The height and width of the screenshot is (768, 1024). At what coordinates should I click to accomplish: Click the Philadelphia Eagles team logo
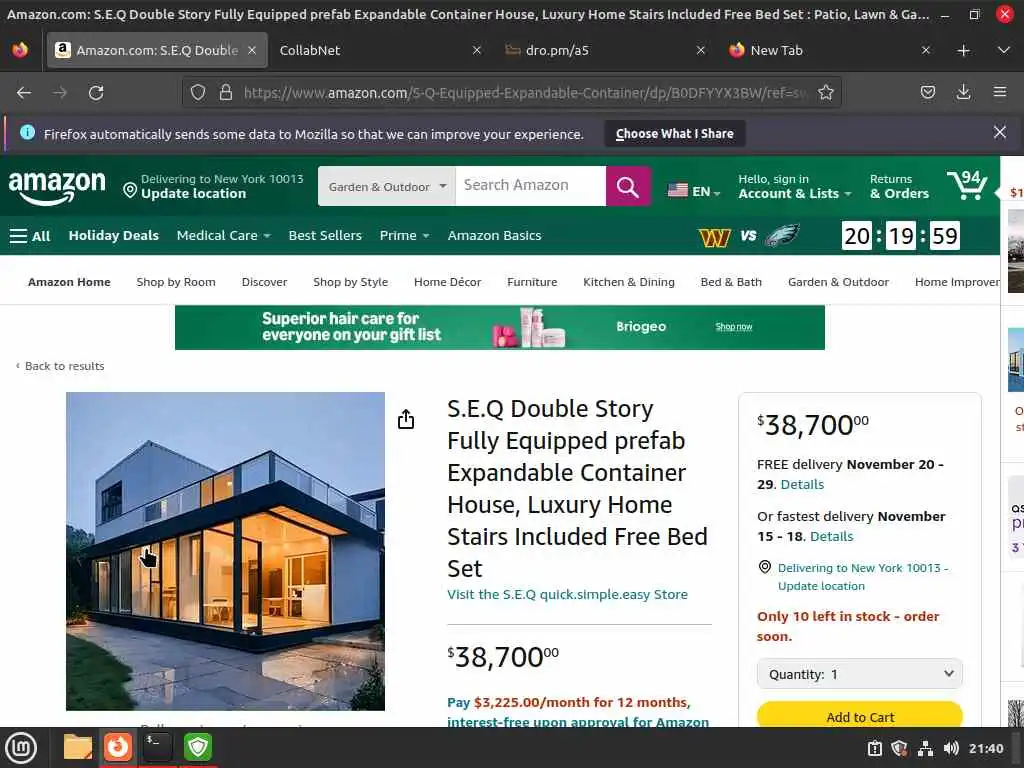[x=782, y=236]
